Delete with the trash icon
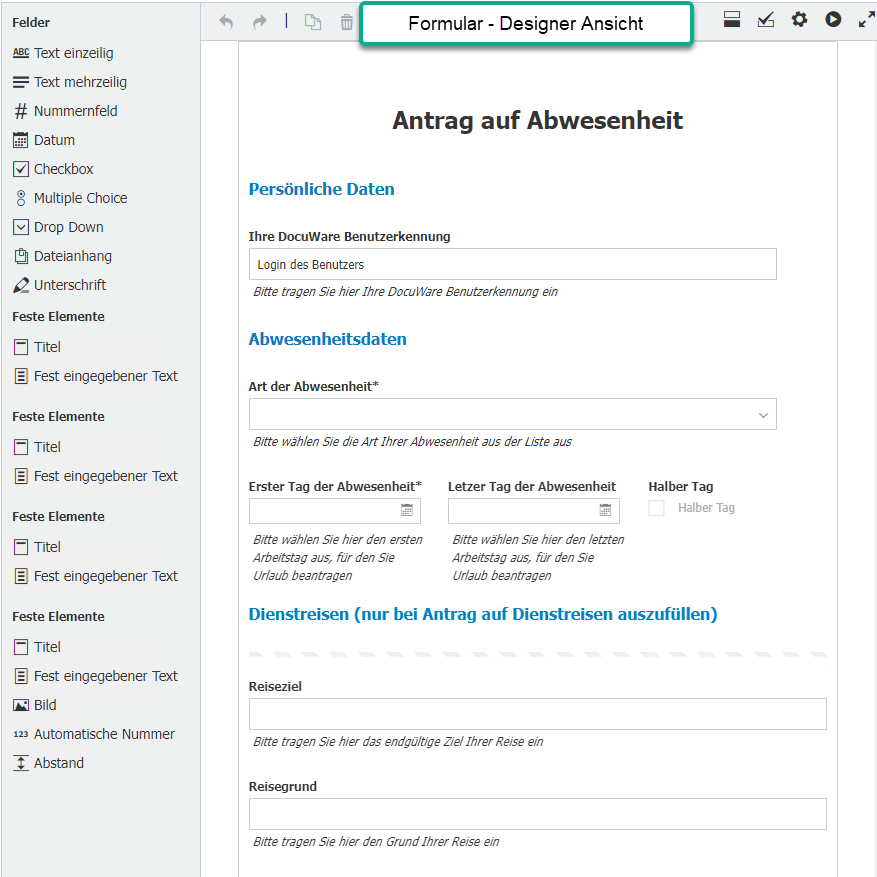Image resolution: width=877 pixels, height=877 pixels. click(346, 20)
